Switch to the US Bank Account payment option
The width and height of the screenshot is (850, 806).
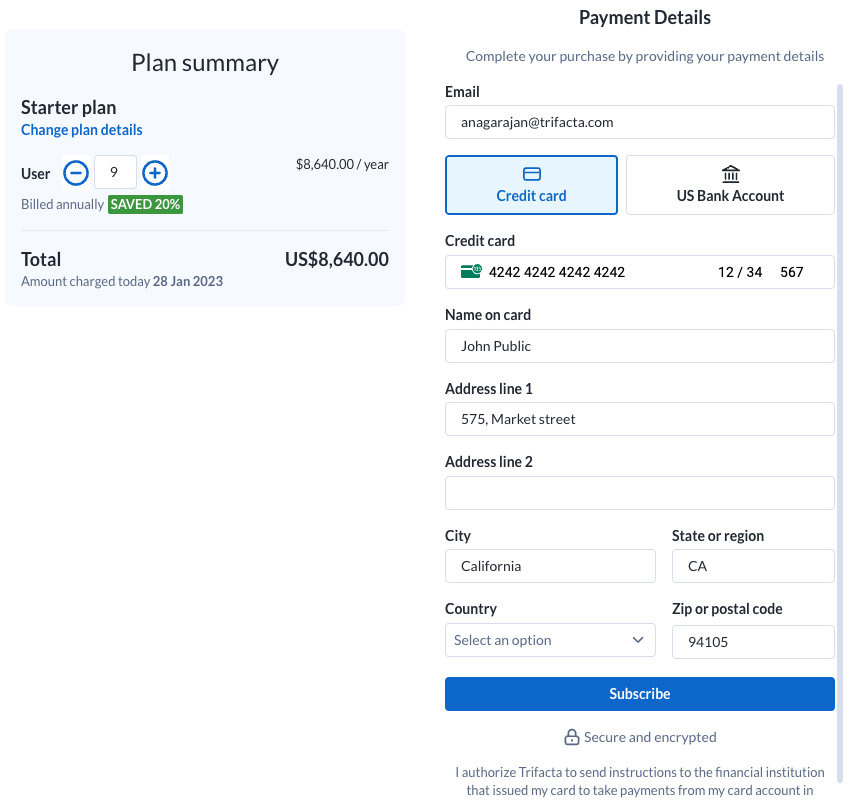pos(730,185)
